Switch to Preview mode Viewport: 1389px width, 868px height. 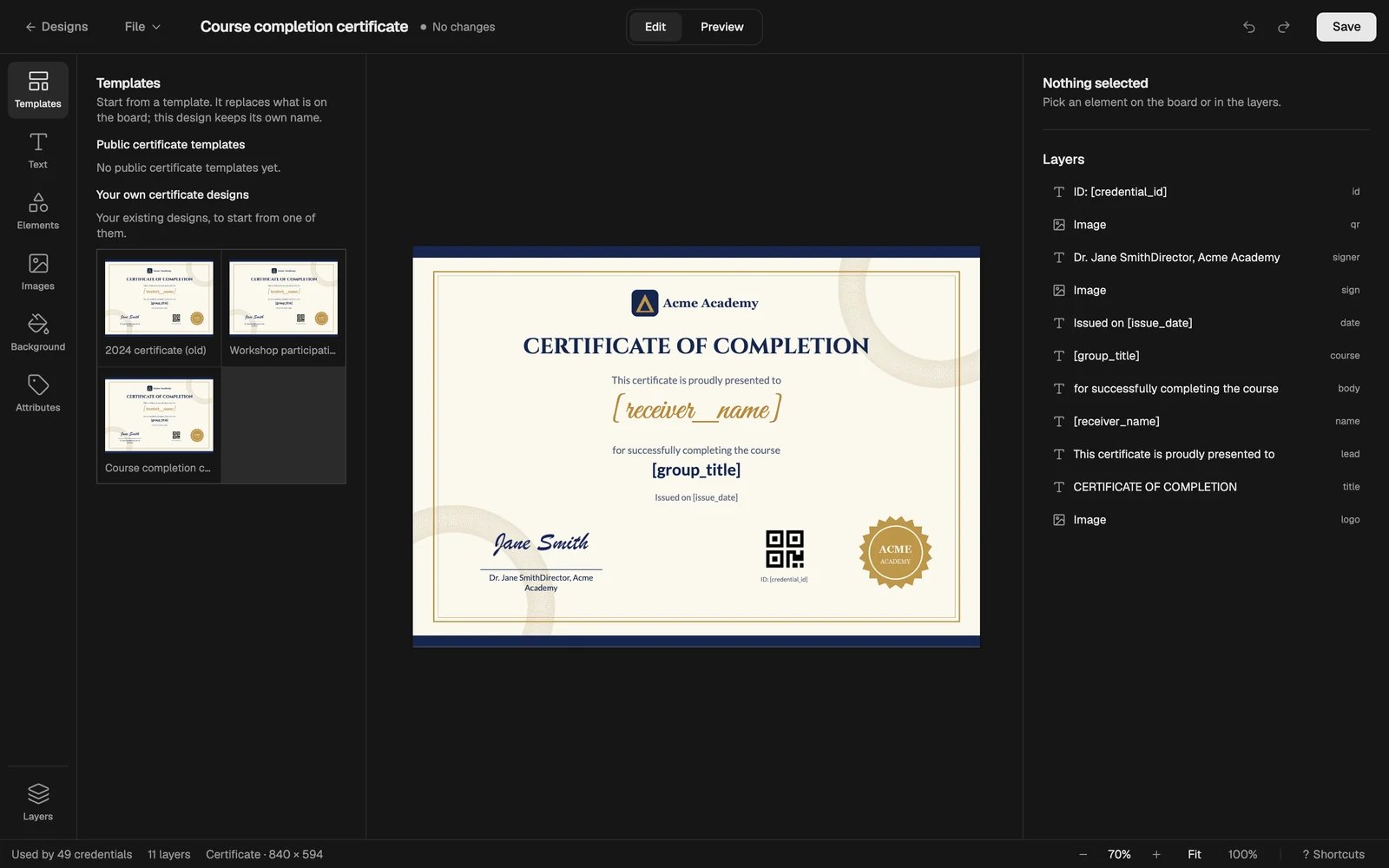(x=722, y=27)
